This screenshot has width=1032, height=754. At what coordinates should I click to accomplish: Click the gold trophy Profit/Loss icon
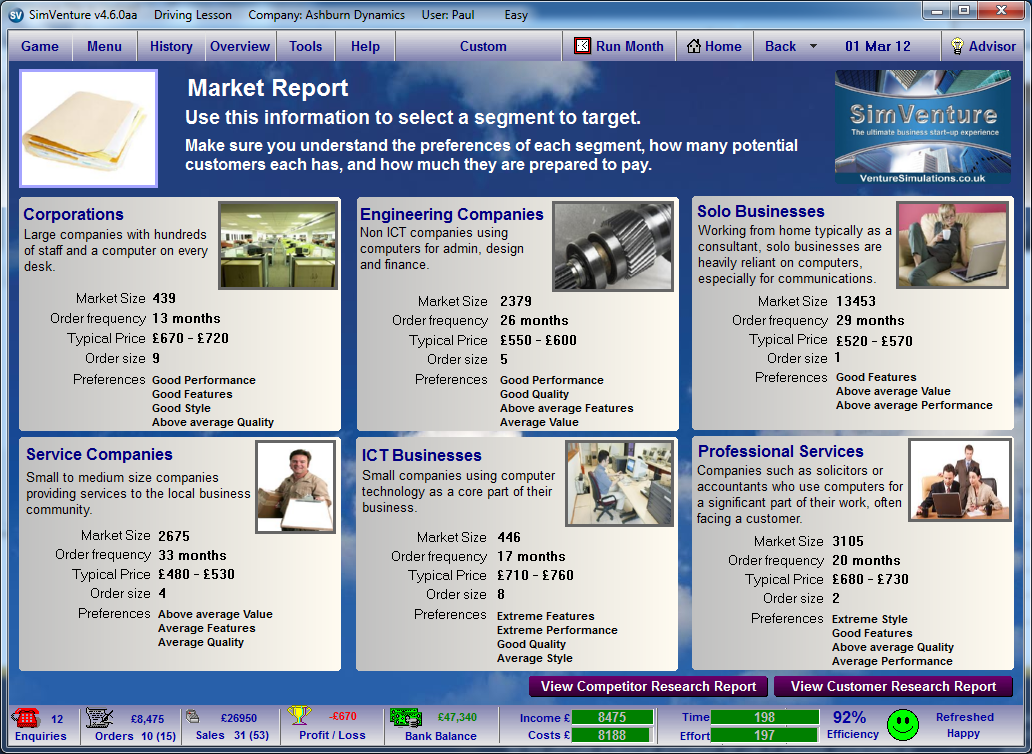pos(299,716)
